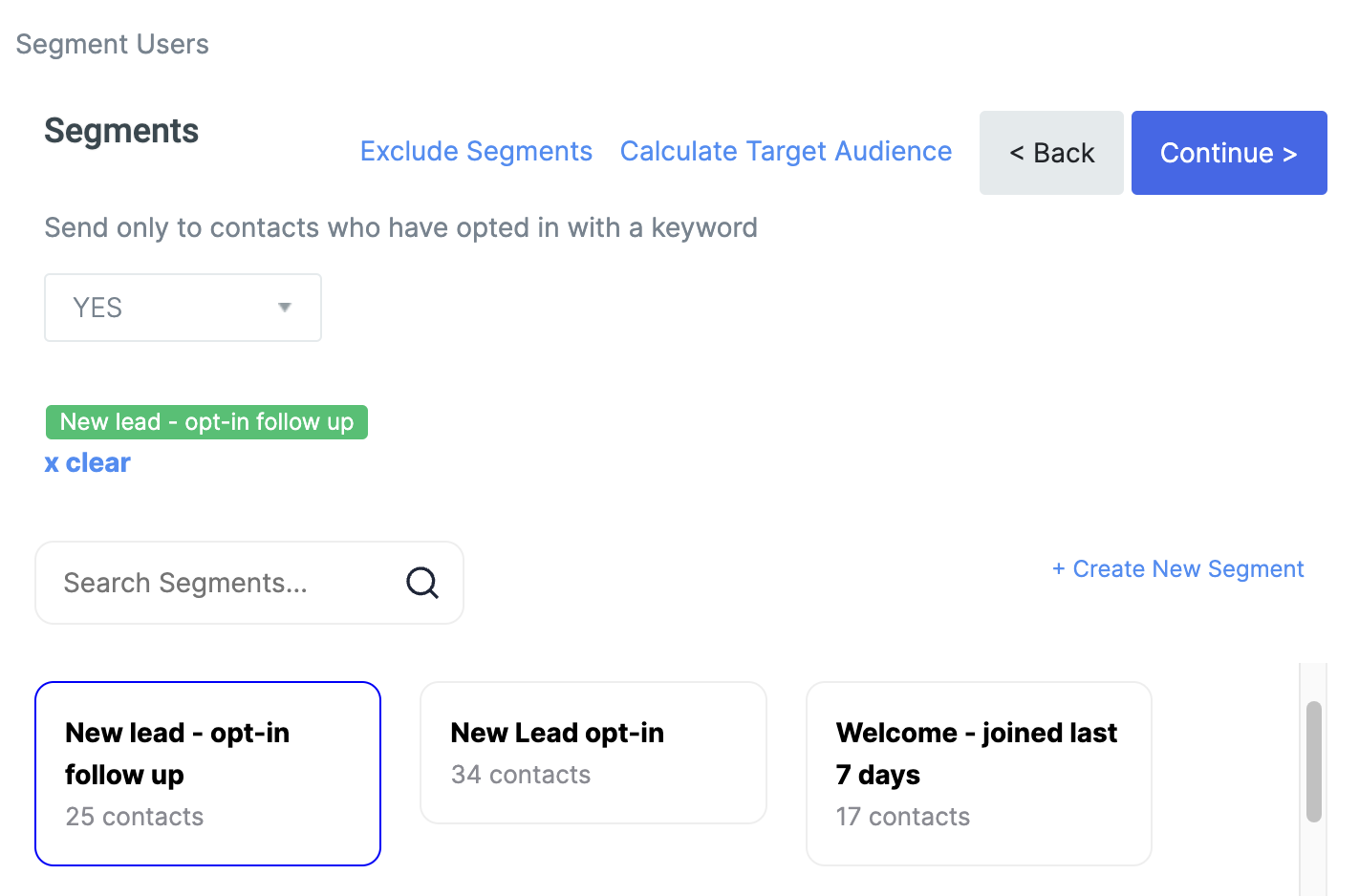Click the opted-in keyword description text
Viewport: 1359px width, 896px height.
click(400, 228)
